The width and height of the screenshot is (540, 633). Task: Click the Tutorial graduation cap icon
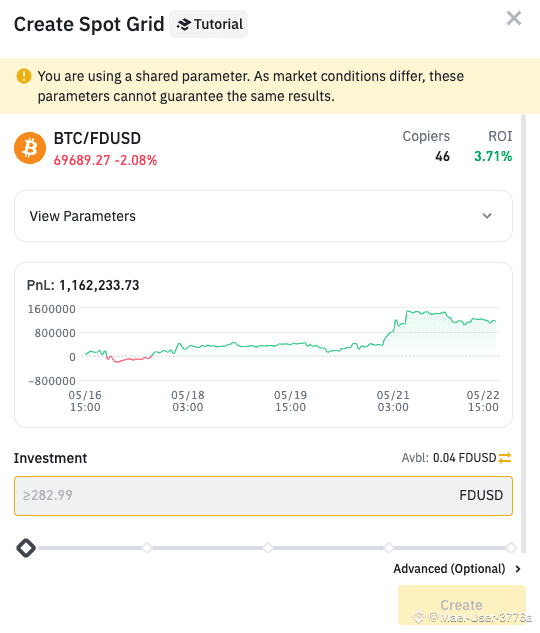[184, 25]
